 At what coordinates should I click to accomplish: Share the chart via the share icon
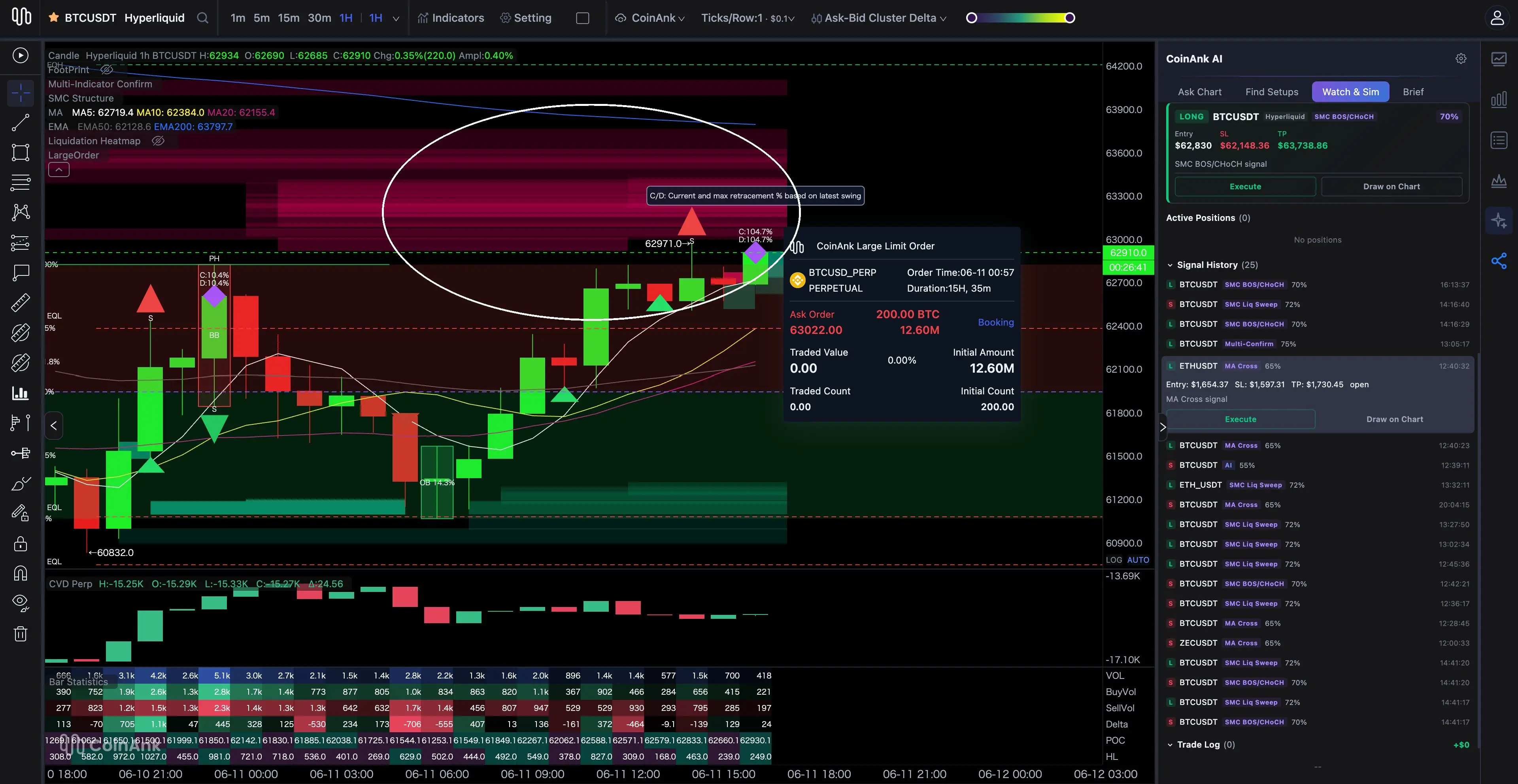1499,261
